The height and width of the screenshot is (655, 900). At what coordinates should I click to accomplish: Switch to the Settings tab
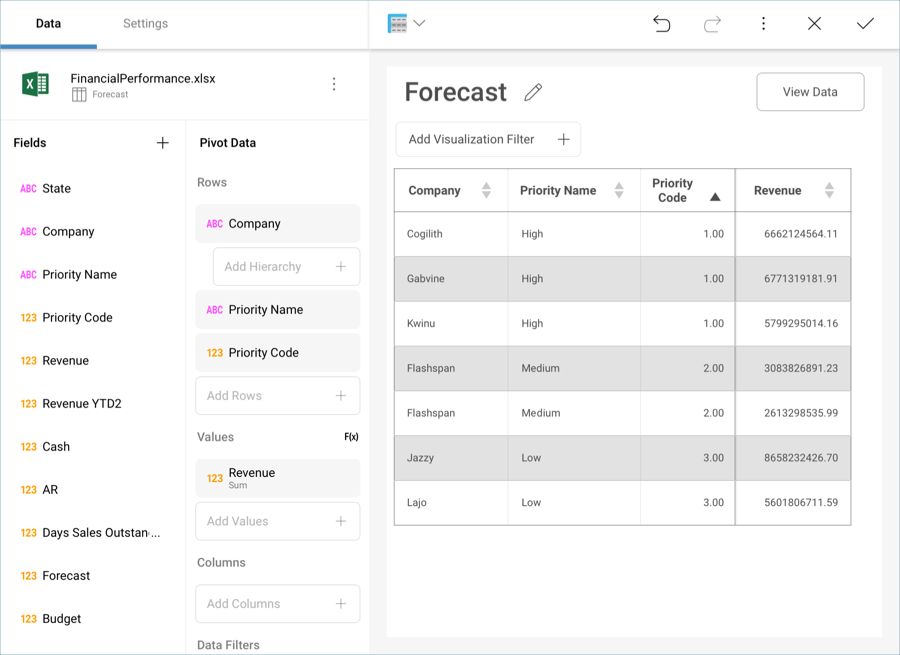click(145, 24)
